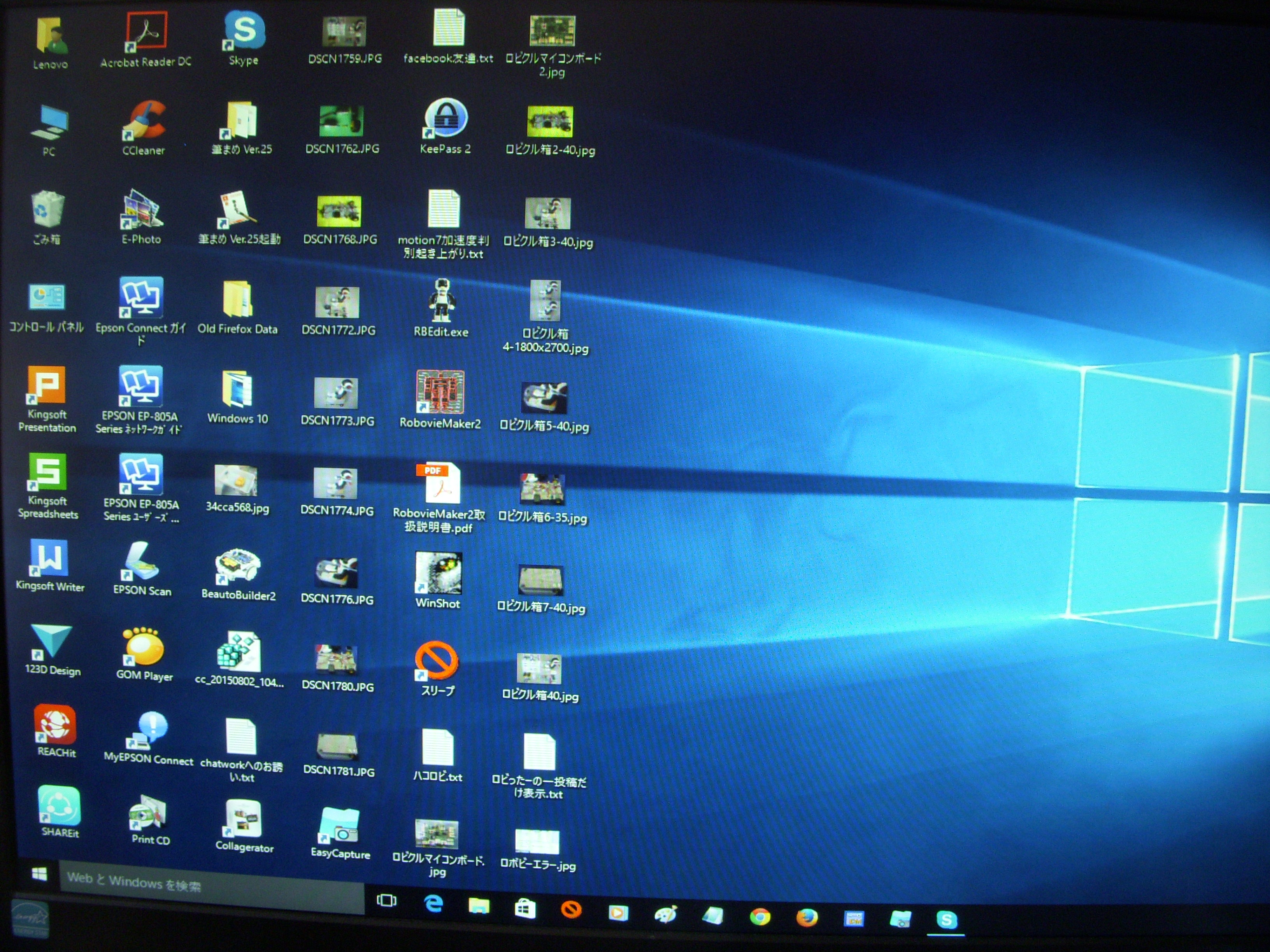This screenshot has height=952, width=1270.
Task: Select the EPSON Scan desktop shortcut
Action: pos(141,562)
